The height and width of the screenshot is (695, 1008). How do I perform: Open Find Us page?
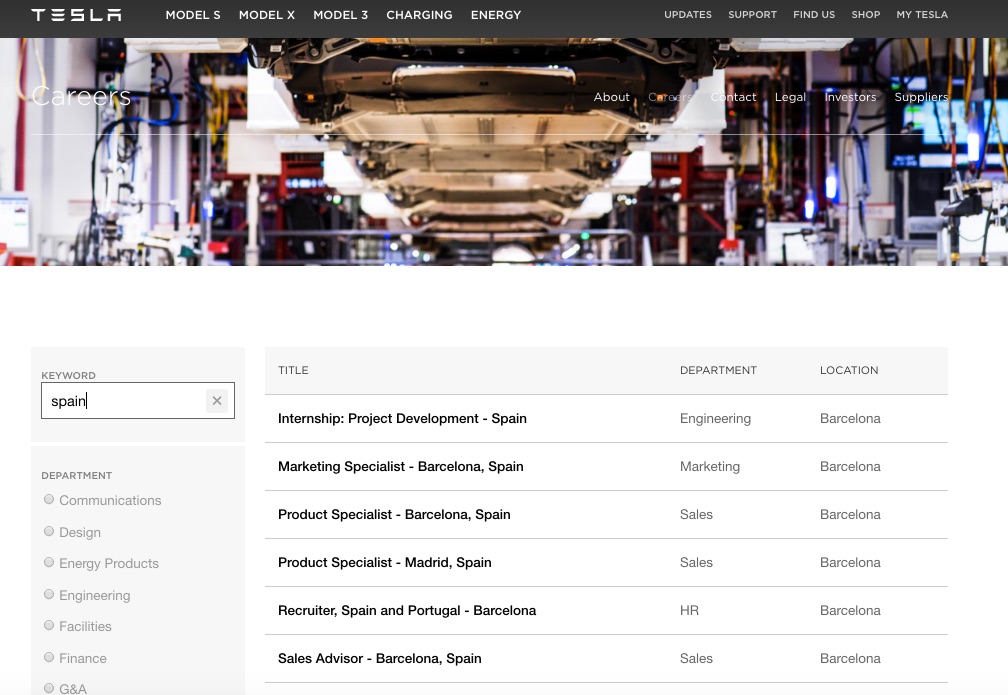pos(814,15)
